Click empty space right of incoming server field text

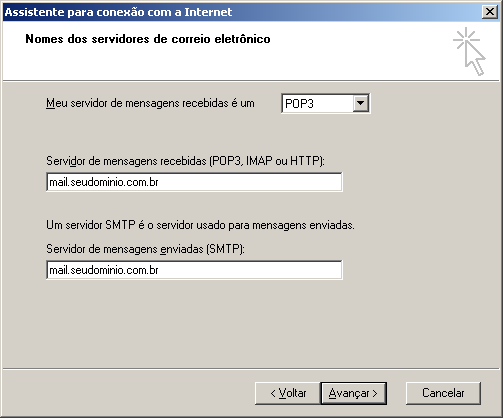(250, 182)
